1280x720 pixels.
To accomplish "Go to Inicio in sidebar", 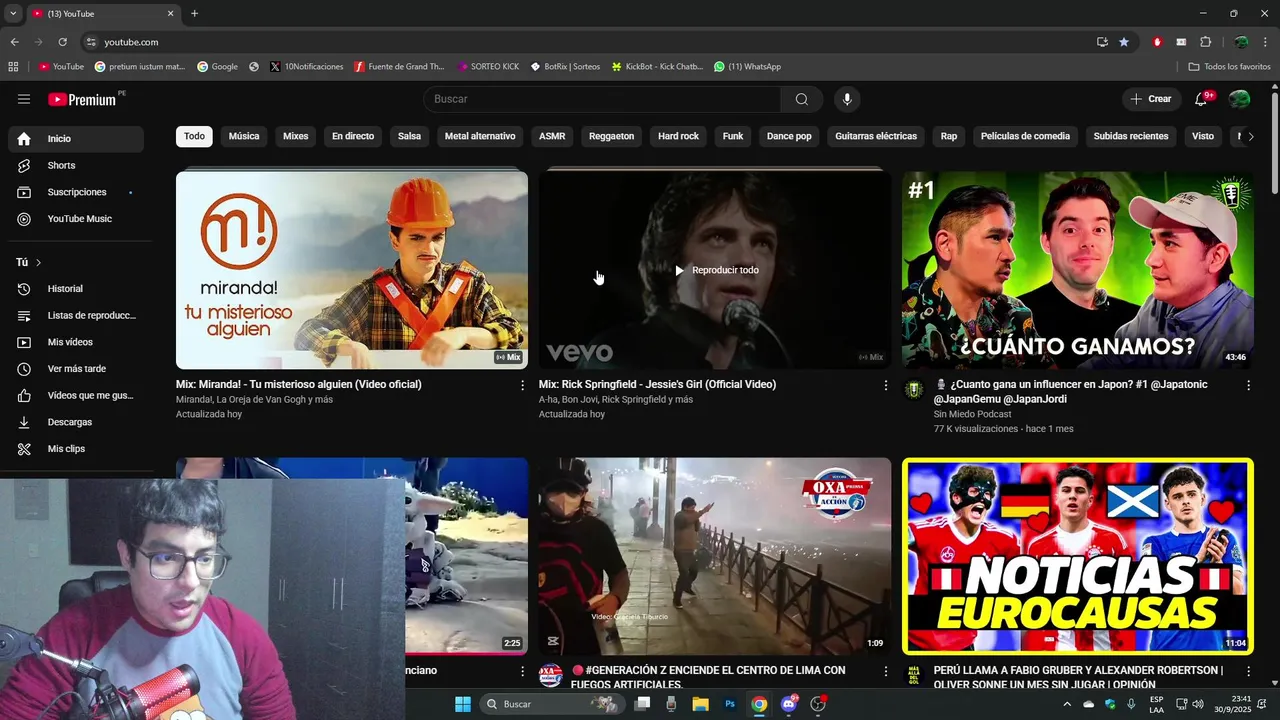I will point(76,139).
